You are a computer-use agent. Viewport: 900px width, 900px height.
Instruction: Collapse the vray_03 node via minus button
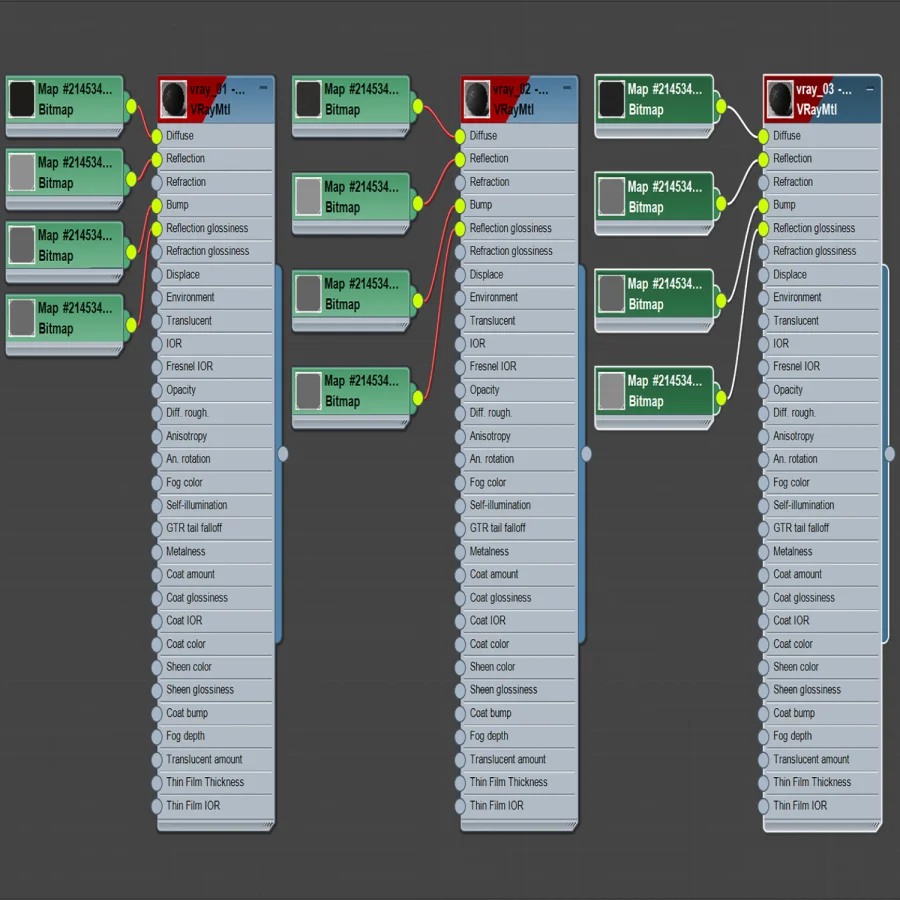[870, 89]
